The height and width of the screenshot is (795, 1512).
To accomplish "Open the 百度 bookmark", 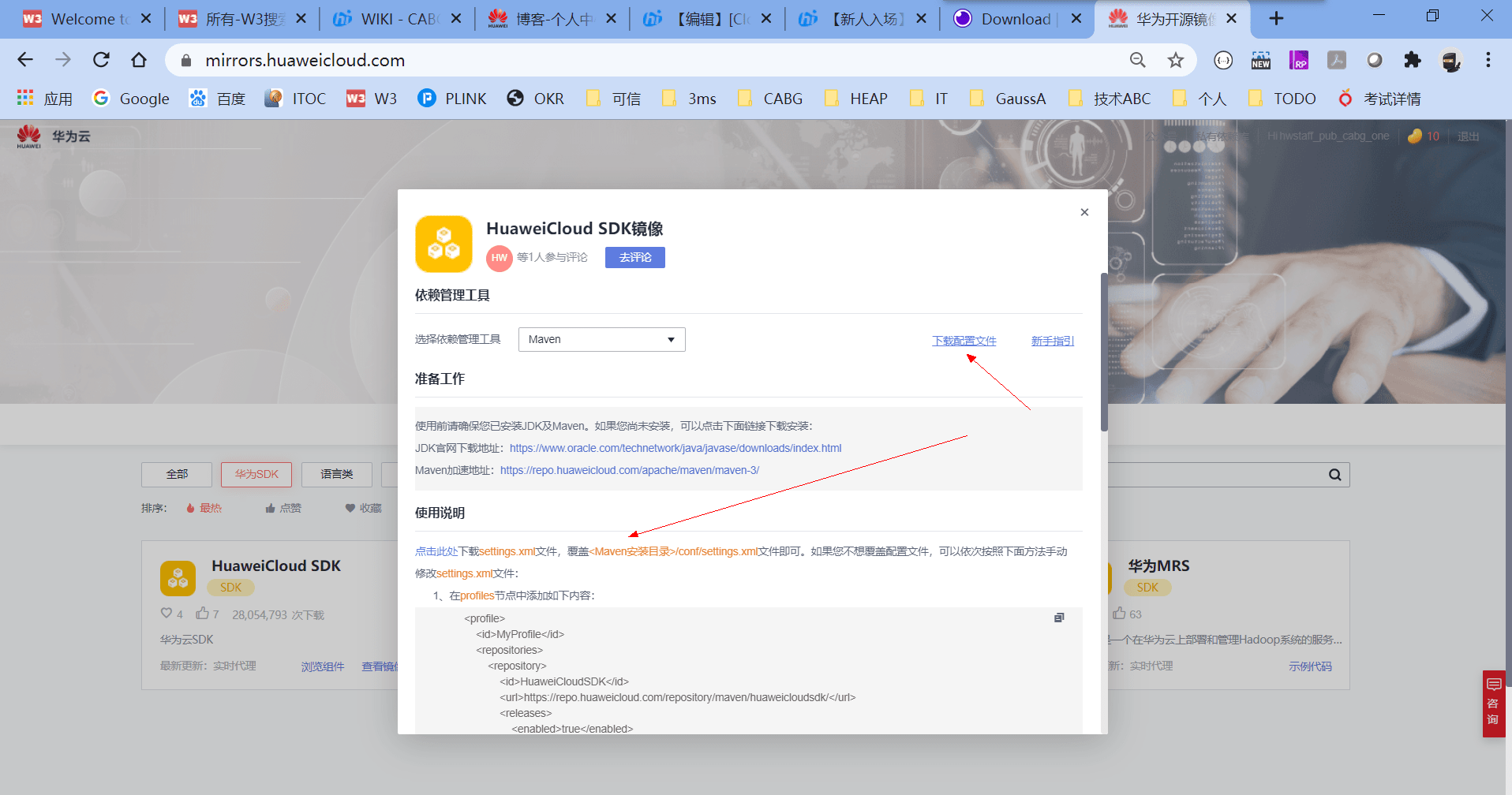I will click(217, 99).
